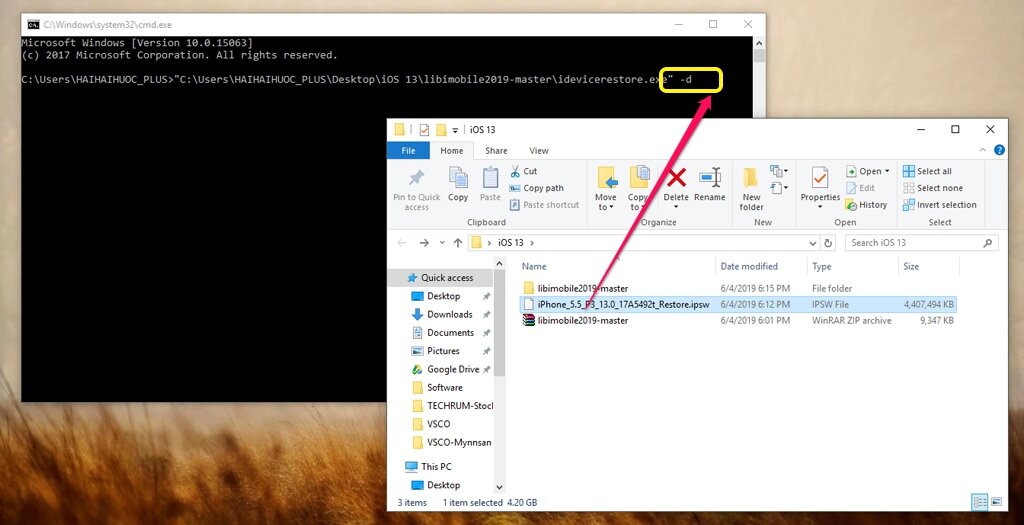Click the cmd.exe window title bar icon
The image size is (1024, 525).
point(33,25)
